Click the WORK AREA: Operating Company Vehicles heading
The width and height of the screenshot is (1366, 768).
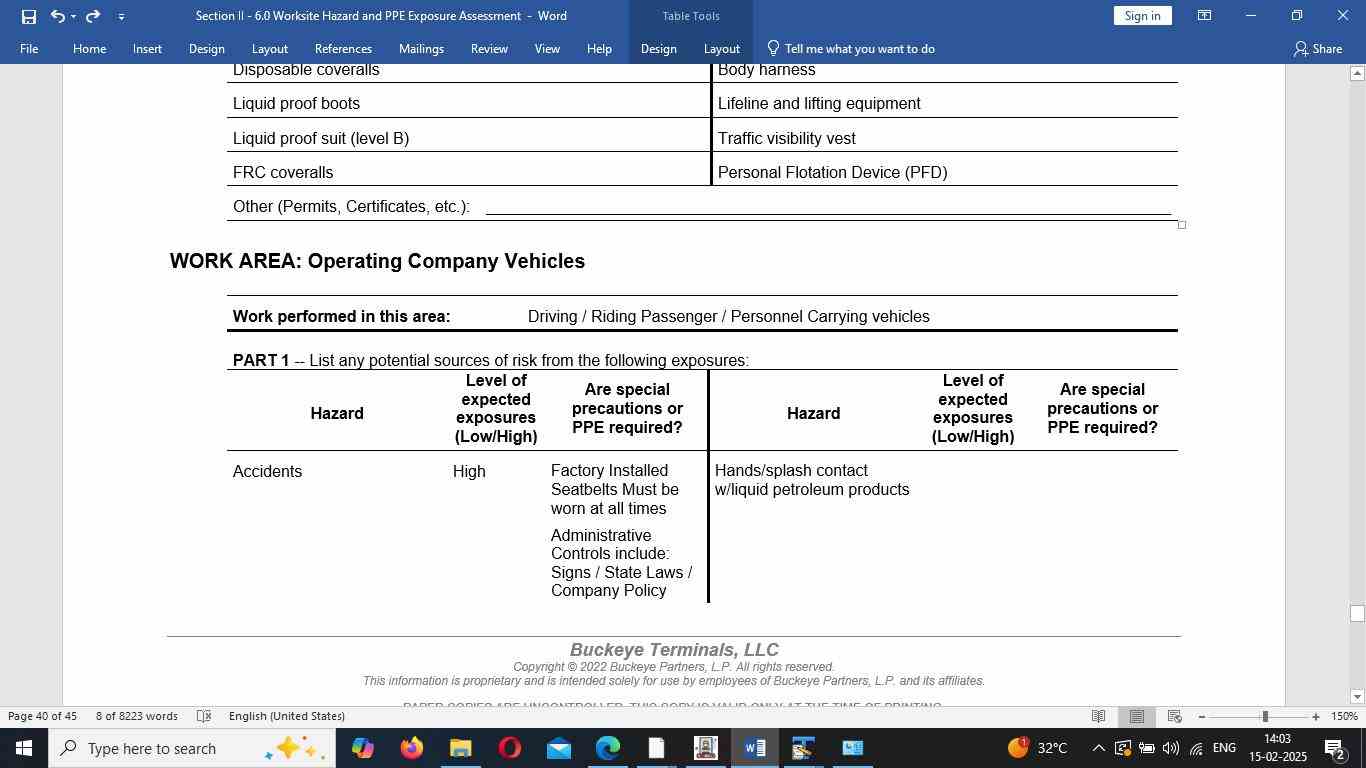point(377,261)
